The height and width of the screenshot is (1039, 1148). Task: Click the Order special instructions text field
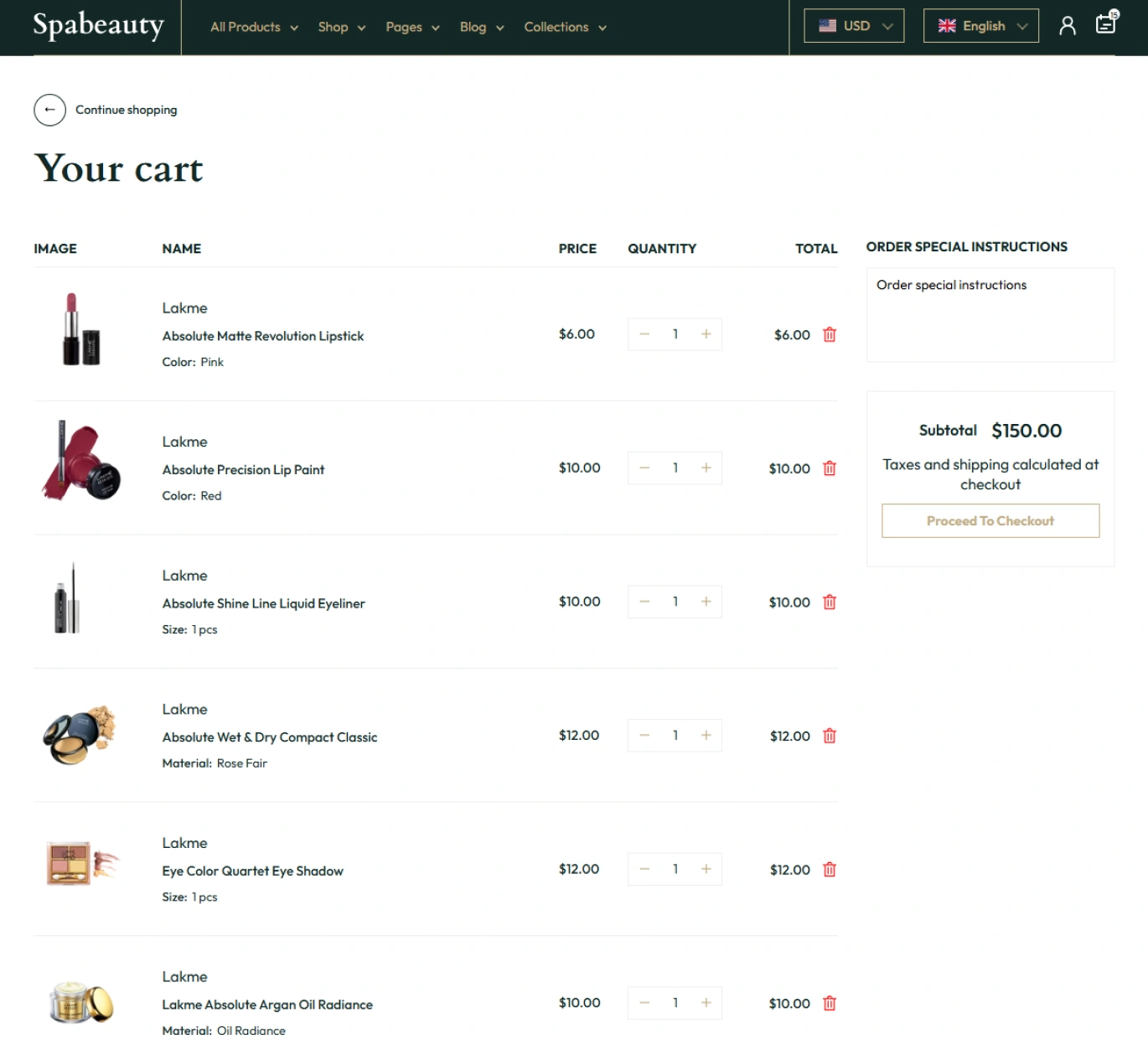tap(990, 315)
